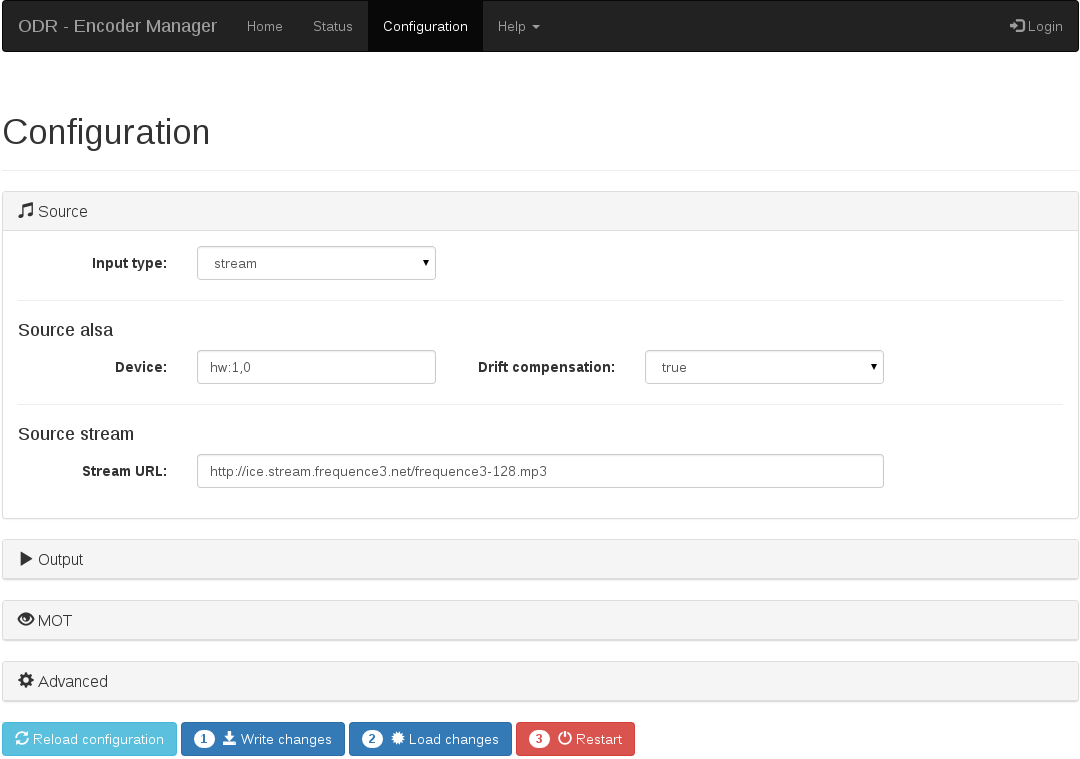Click the ODR - Encoder Manager brand link
Image resolution: width=1080 pixels, height=759 pixels.
[117, 26]
